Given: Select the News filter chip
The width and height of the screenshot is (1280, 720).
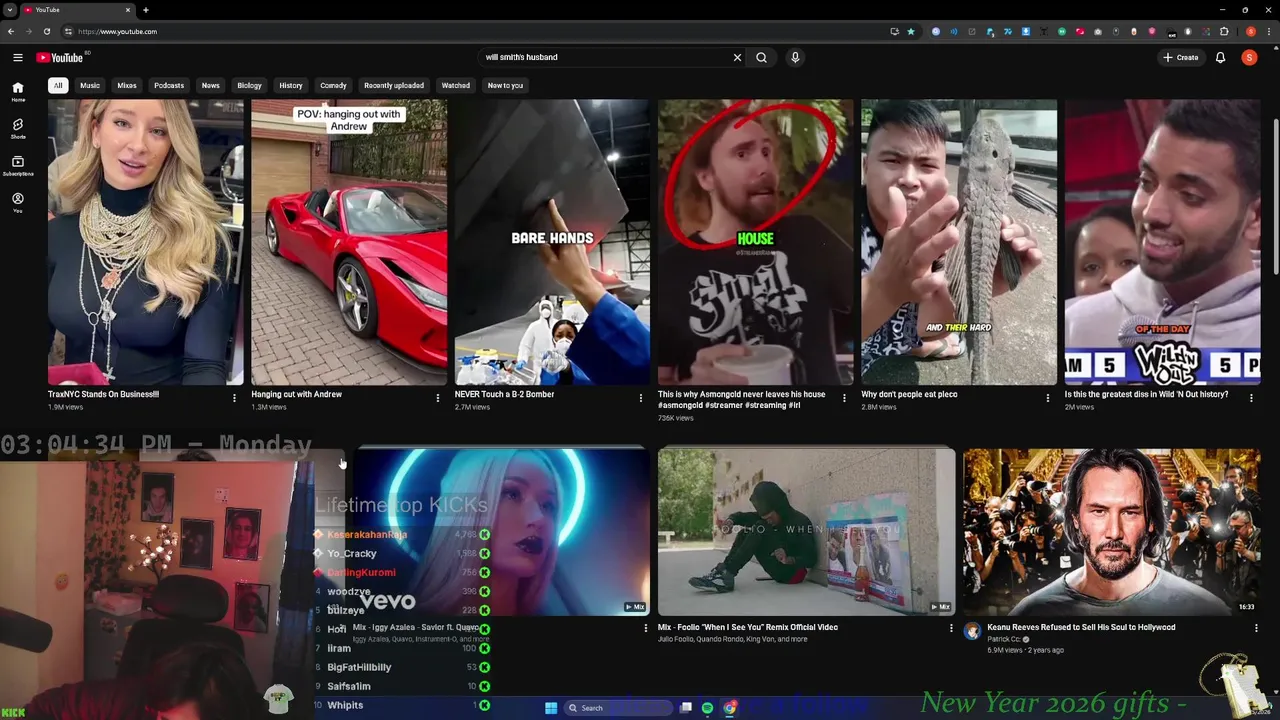Looking at the screenshot, I should (x=210, y=85).
